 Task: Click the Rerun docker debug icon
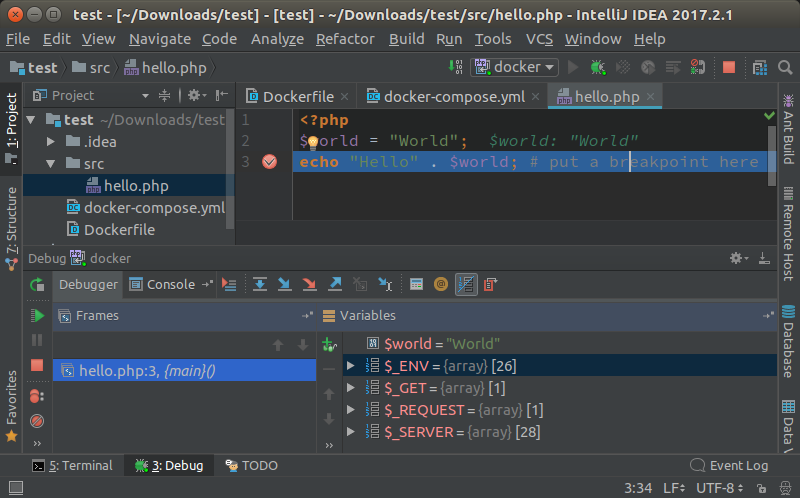tap(37, 285)
